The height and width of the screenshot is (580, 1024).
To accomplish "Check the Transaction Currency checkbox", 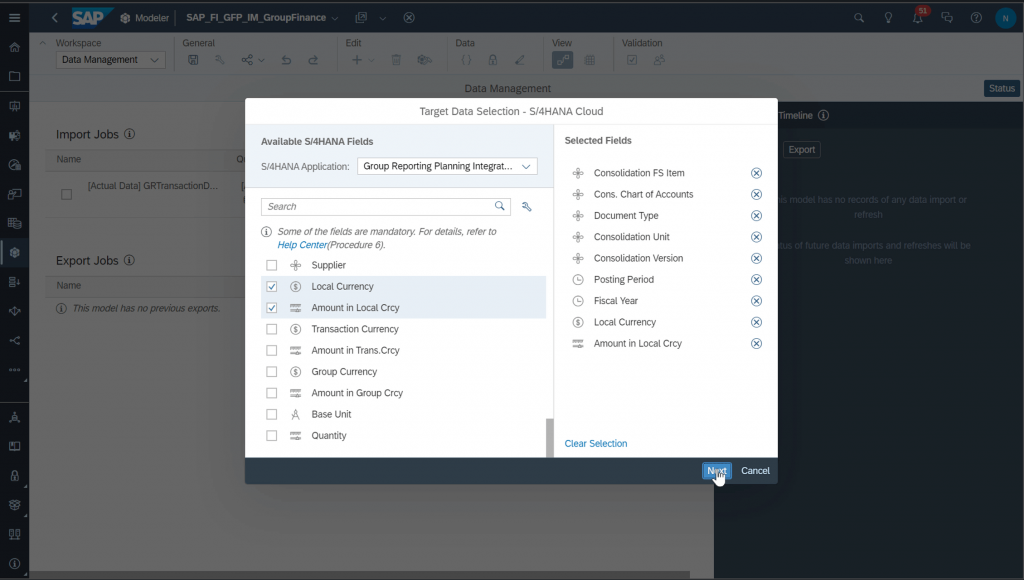I will 272,329.
